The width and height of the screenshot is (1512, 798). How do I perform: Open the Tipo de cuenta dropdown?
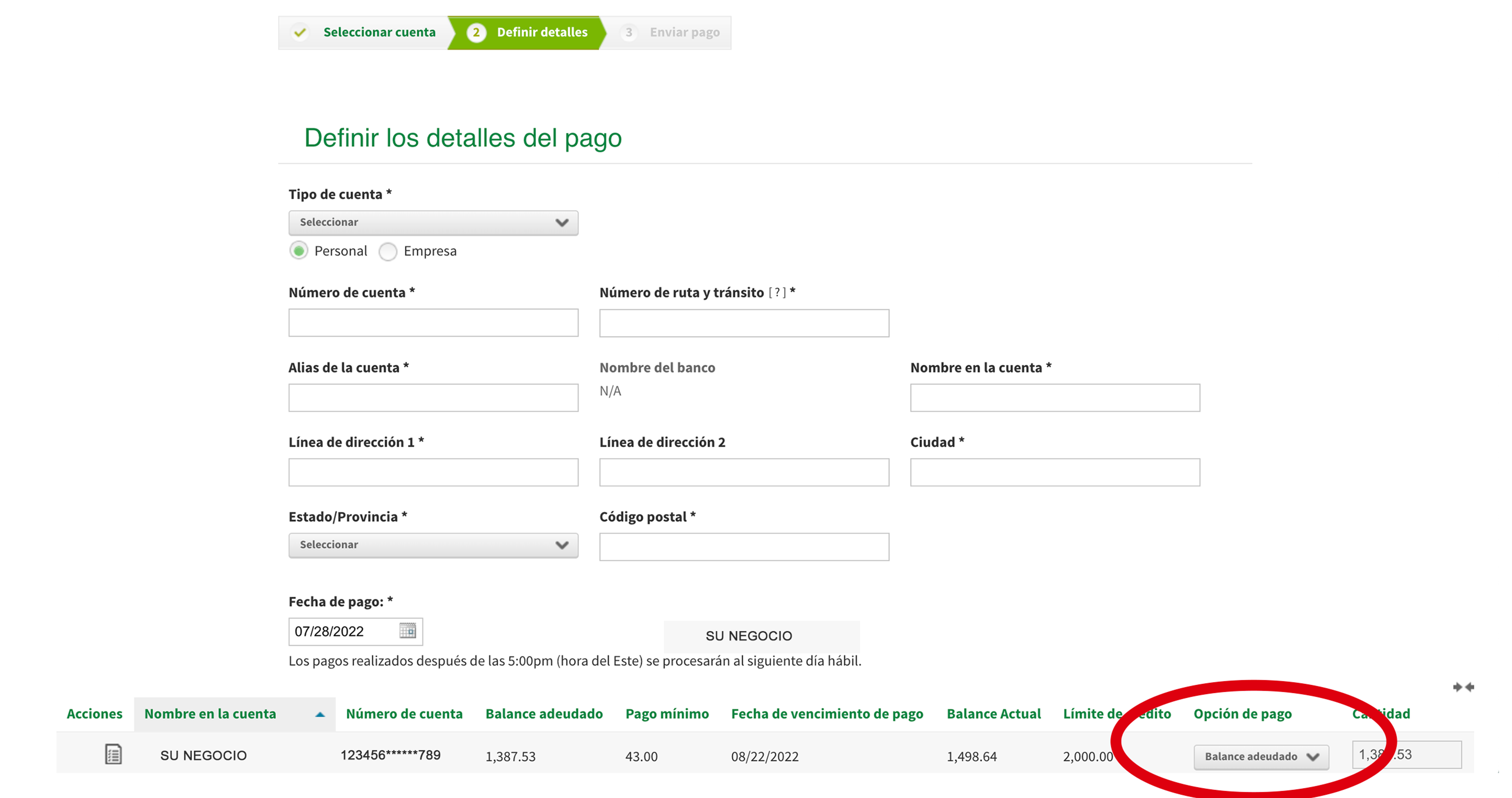point(433,223)
